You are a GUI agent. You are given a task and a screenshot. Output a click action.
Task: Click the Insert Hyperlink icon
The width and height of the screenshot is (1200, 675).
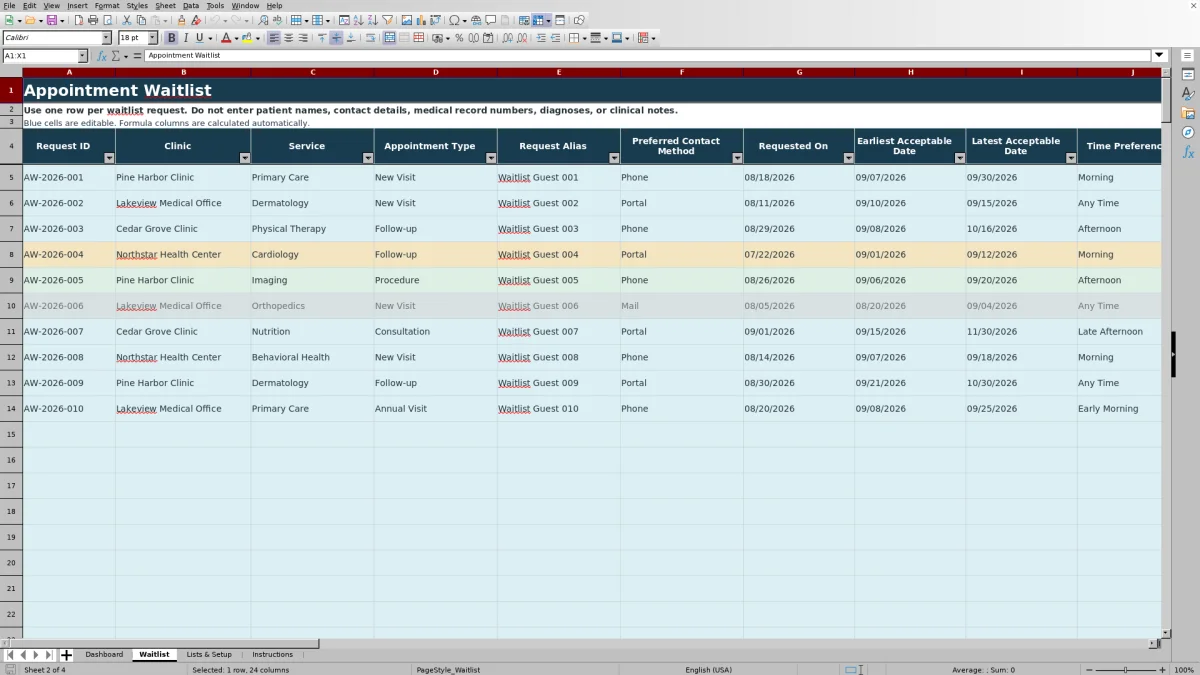click(476, 20)
